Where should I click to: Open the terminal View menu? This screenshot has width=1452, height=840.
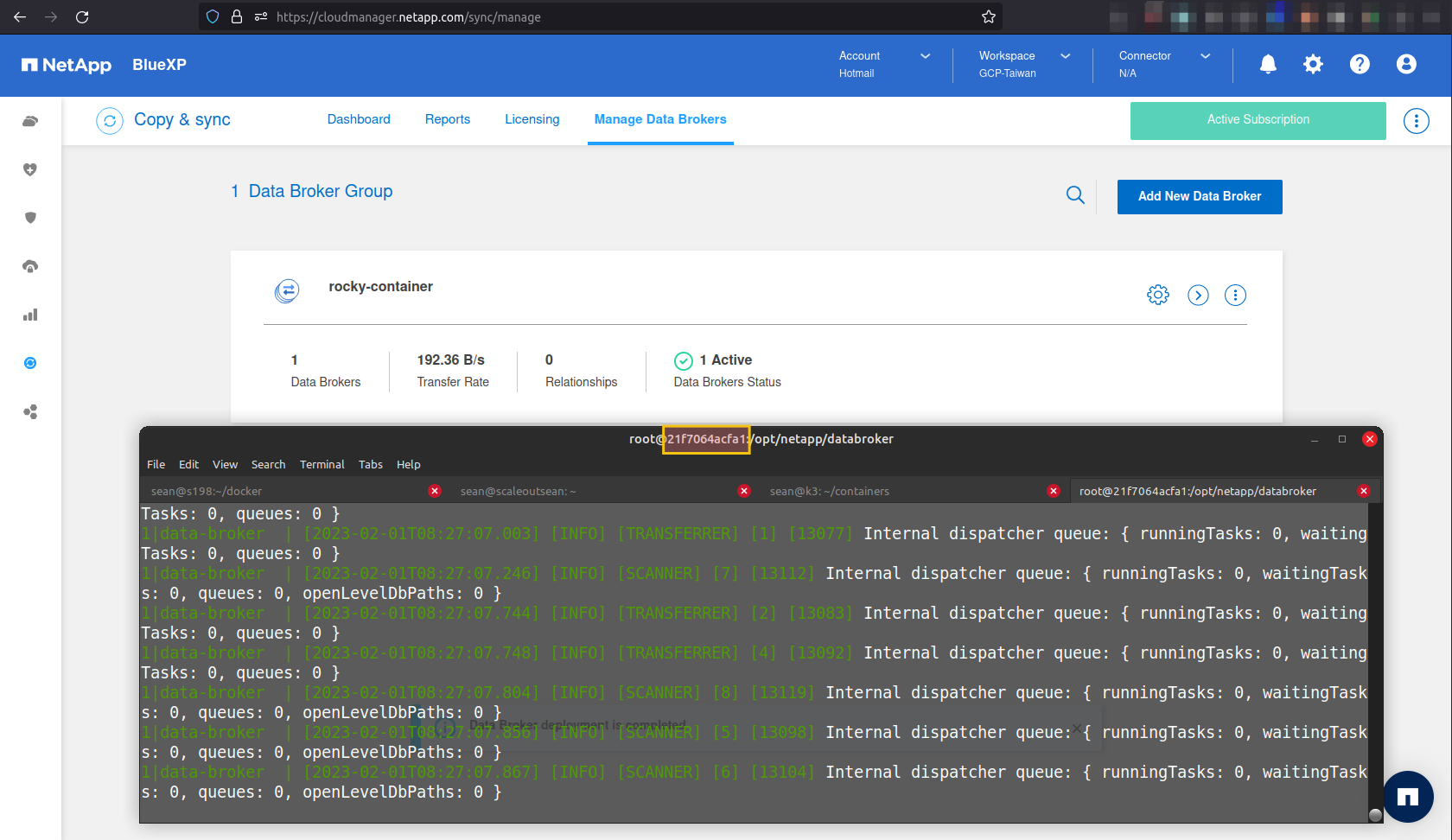click(225, 464)
